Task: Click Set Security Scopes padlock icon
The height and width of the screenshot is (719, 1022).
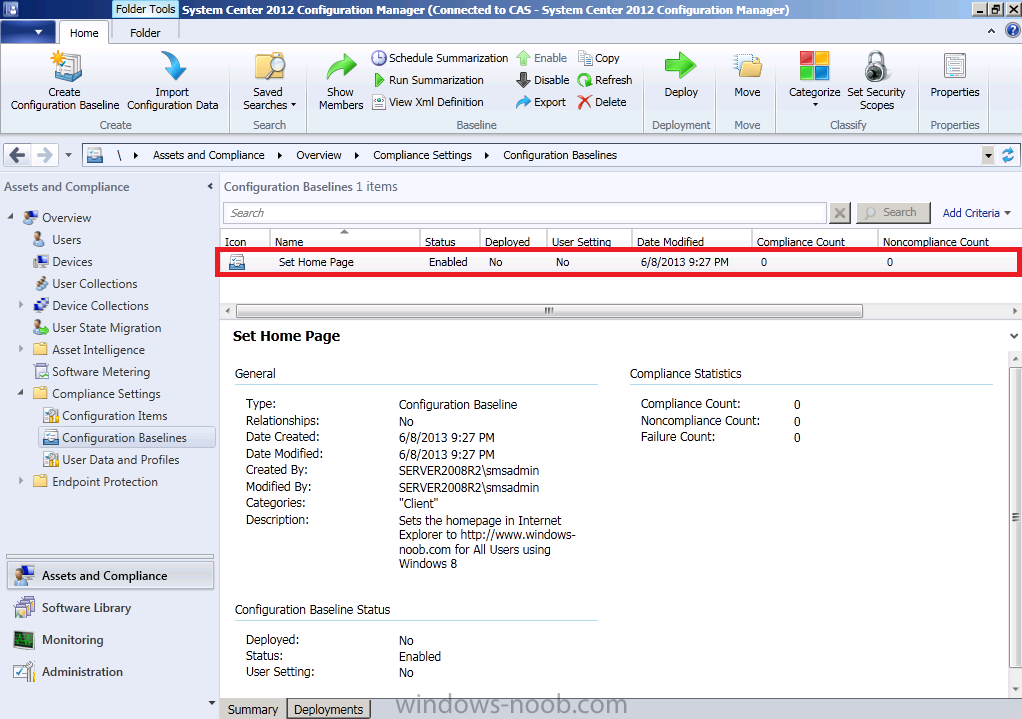Action: point(877,66)
